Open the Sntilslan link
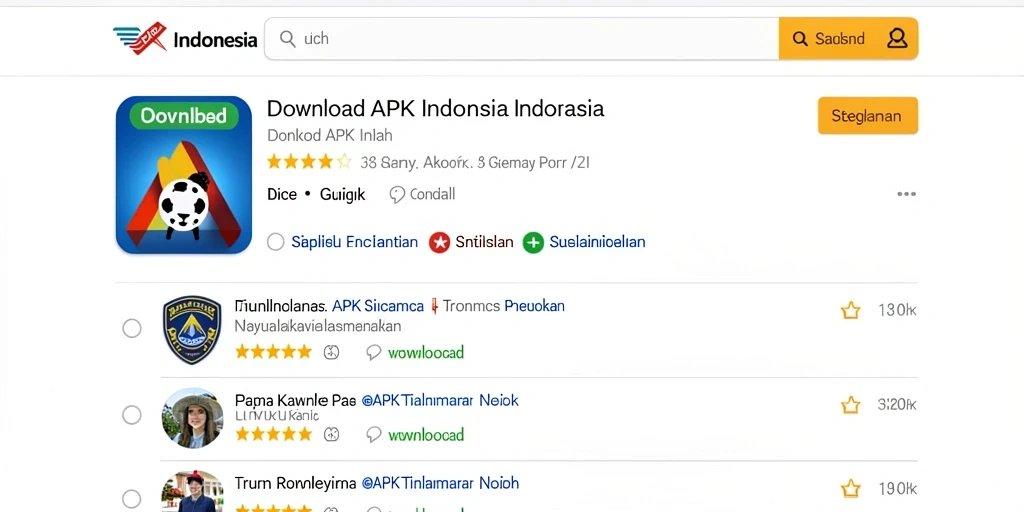This screenshot has width=1024, height=512. coord(485,242)
